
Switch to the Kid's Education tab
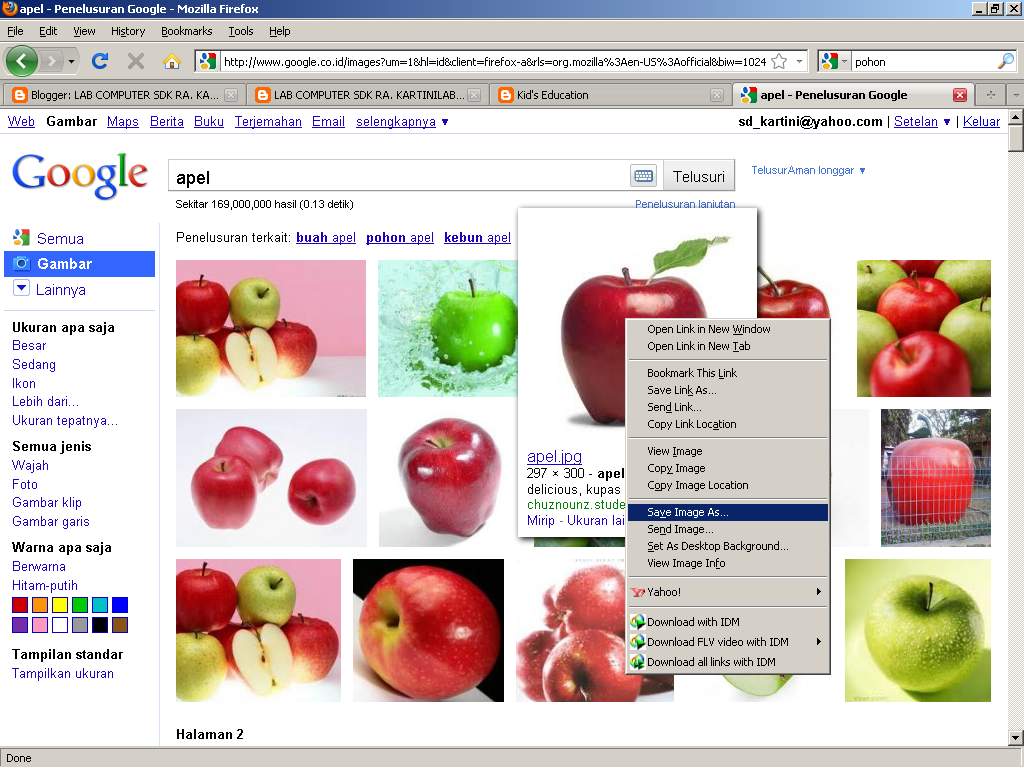611,95
